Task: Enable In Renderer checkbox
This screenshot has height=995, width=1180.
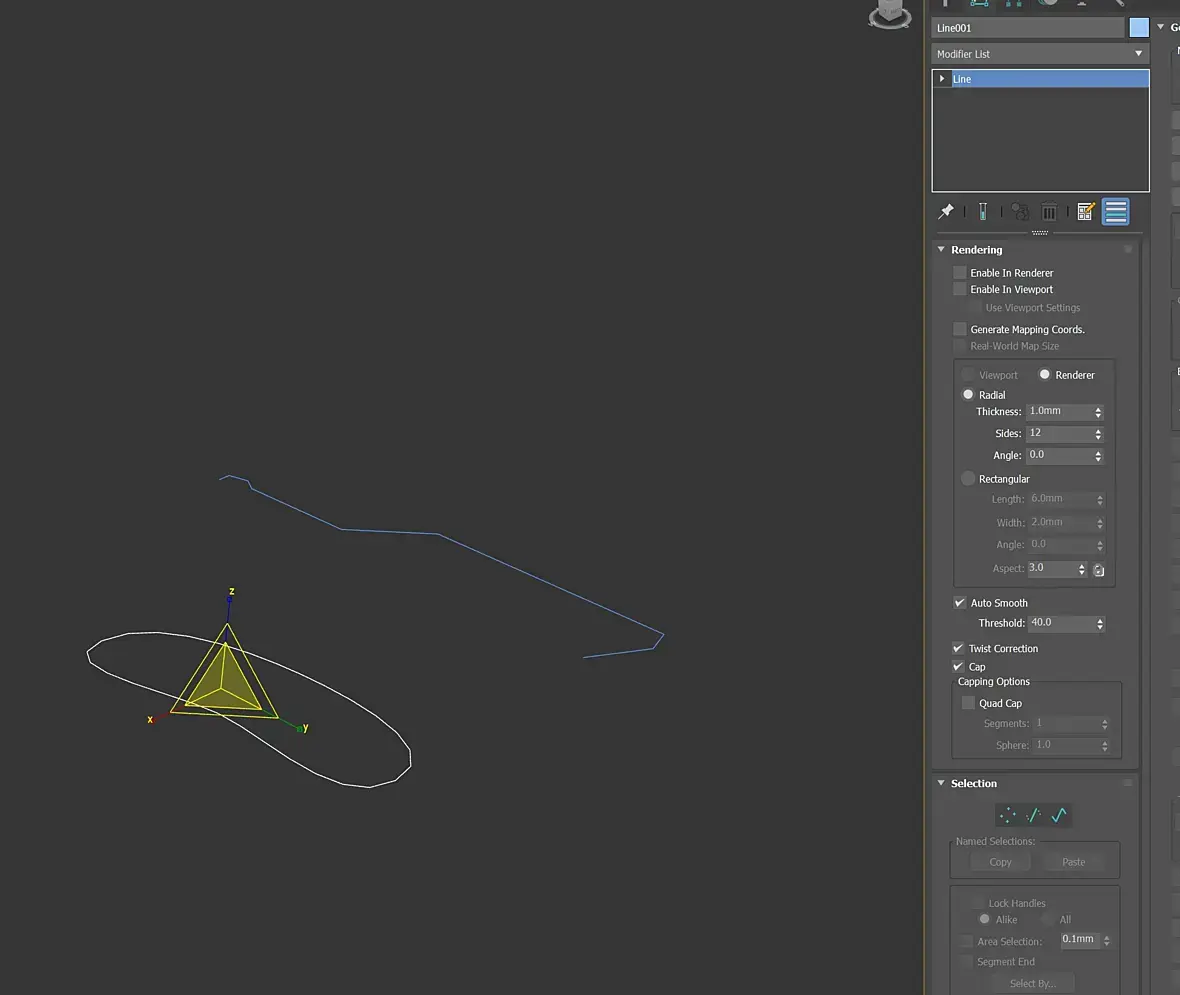Action: pos(960,272)
